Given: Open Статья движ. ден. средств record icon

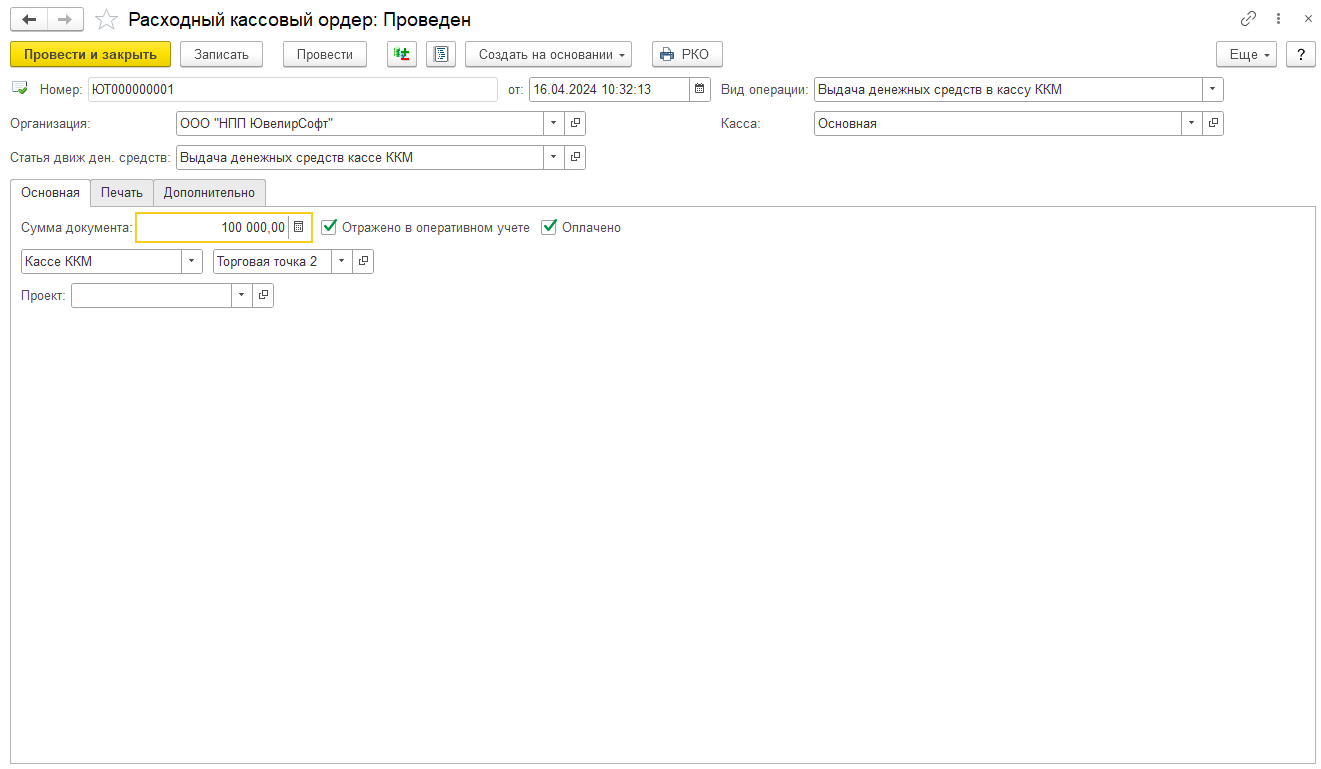Looking at the screenshot, I should coord(575,157).
